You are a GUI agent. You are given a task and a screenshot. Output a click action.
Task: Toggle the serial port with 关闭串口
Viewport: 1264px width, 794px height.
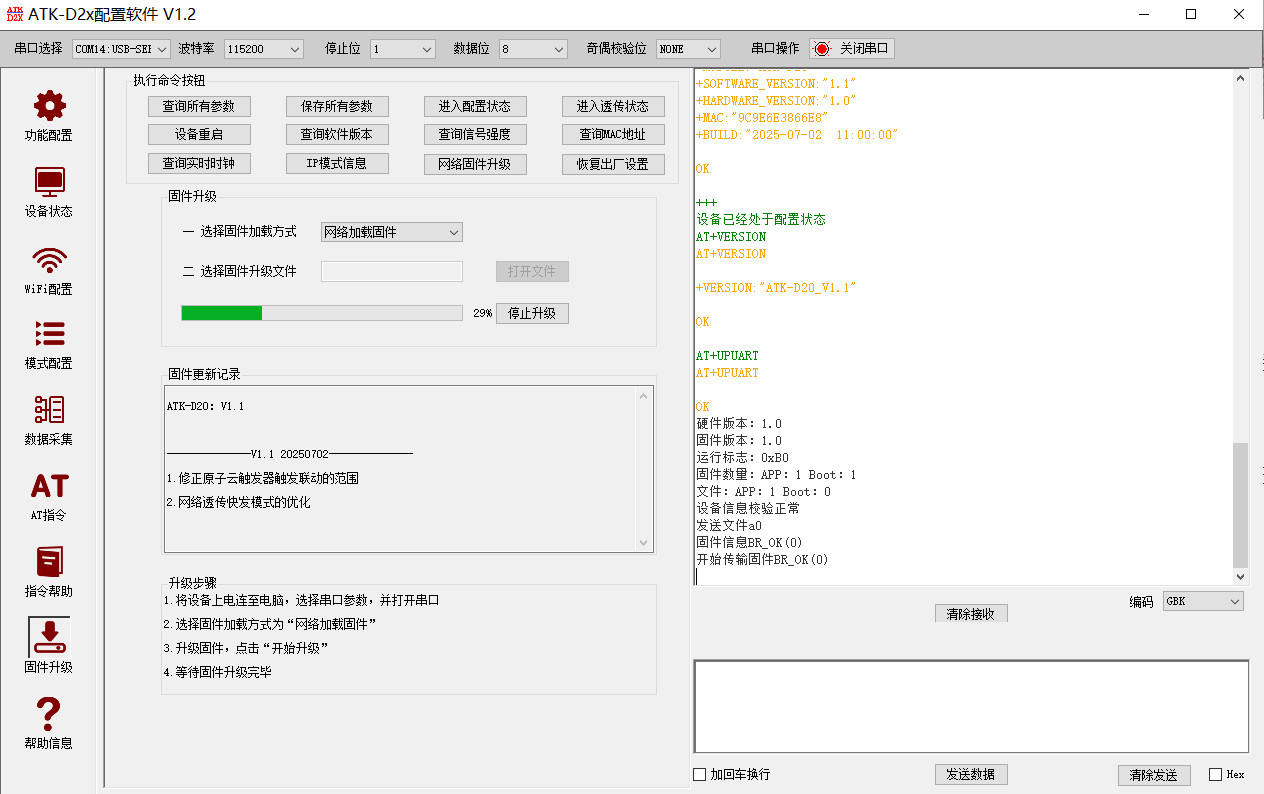852,47
